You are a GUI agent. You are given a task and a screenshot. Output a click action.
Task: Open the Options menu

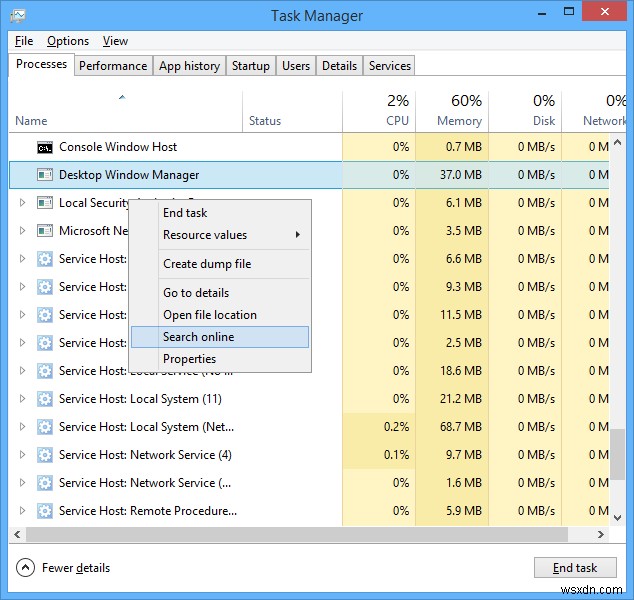click(x=68, y=41)
